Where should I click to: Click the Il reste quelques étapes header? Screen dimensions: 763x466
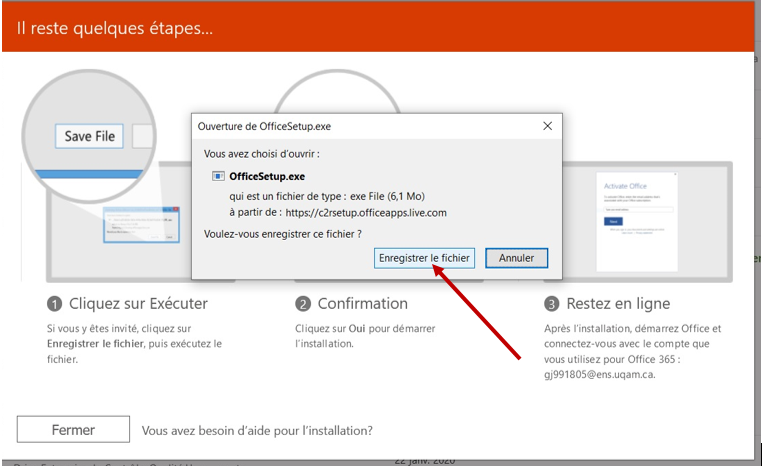pyautogui.click(x=115, y=28)
